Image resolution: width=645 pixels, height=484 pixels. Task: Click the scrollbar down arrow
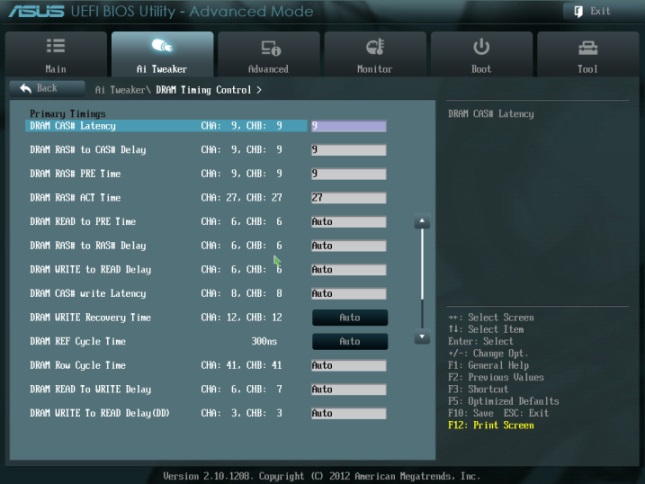tap(422, 337)
